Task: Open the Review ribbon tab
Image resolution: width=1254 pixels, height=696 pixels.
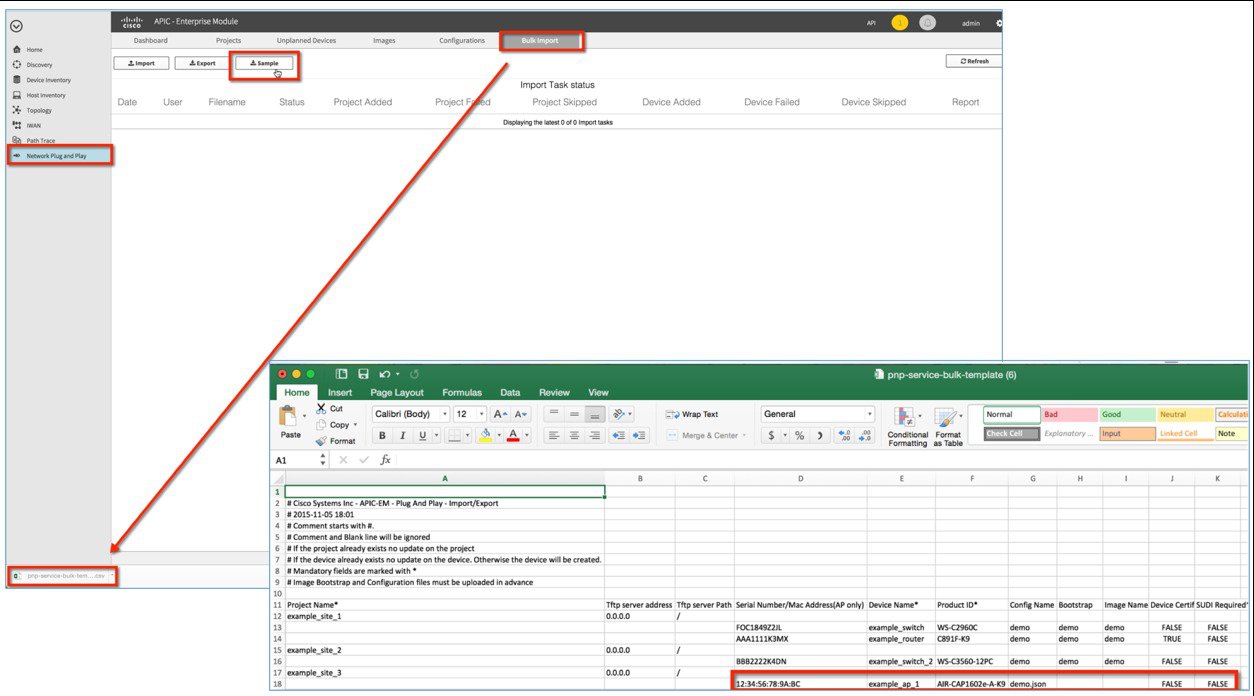Action: coord(554,393)
